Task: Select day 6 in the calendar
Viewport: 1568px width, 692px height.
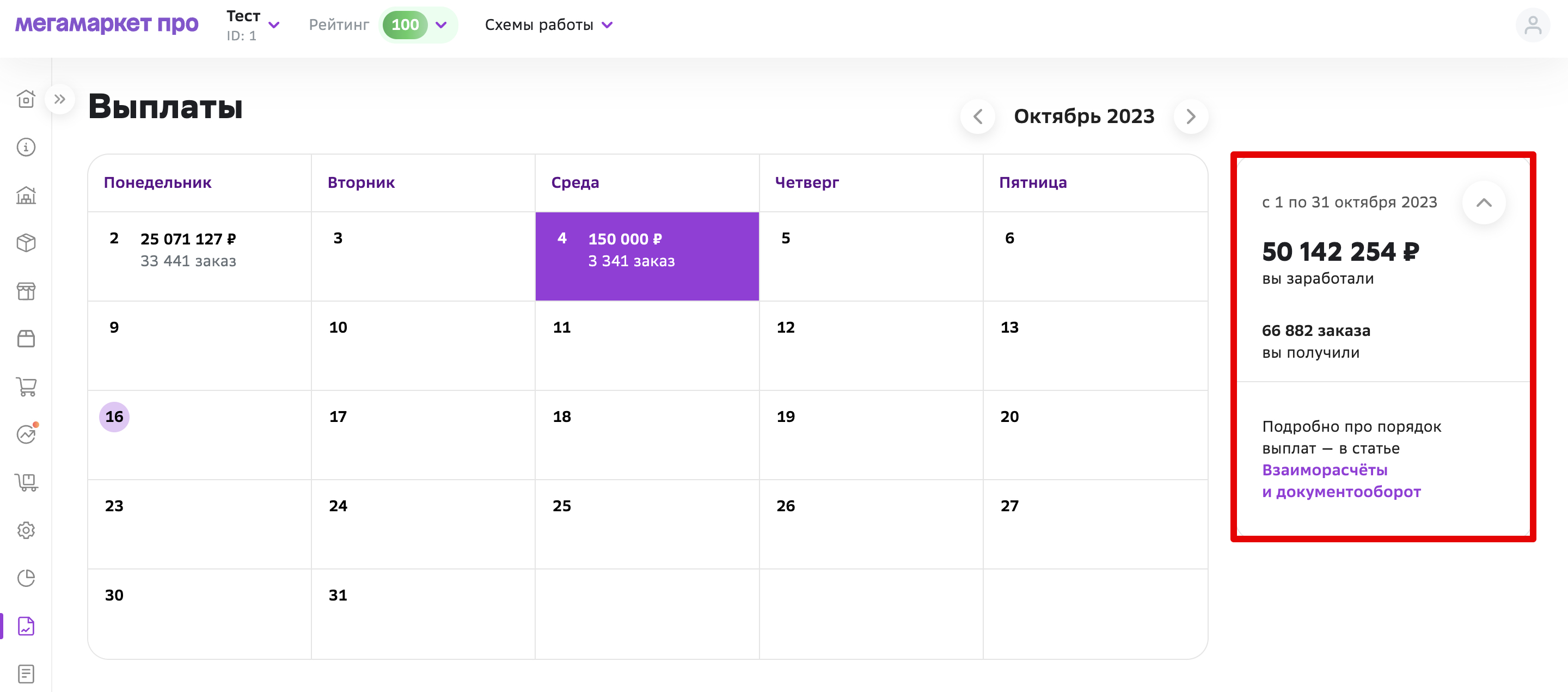Action: point(1095,256)
